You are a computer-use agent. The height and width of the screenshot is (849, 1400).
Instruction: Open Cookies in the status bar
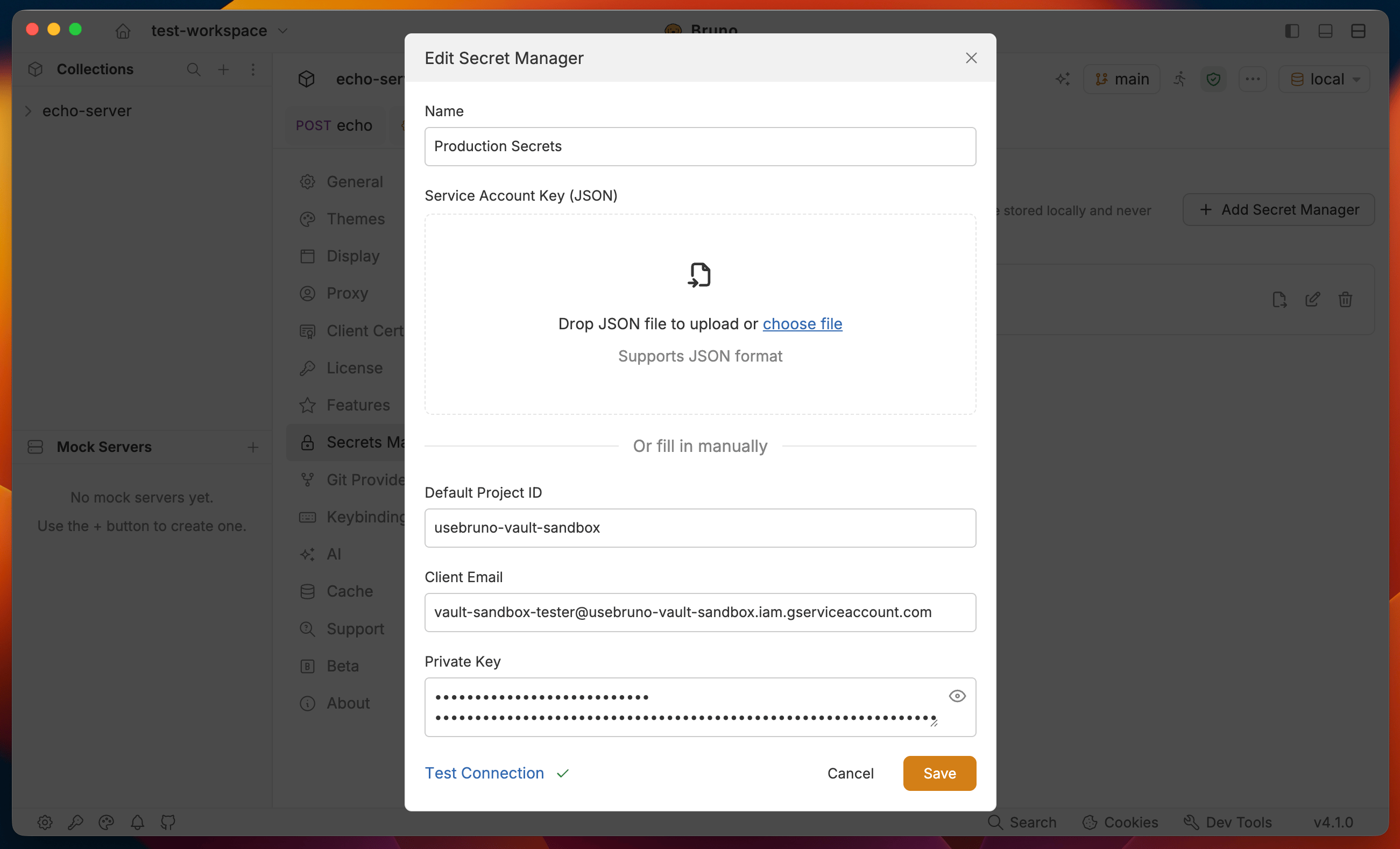pyautogui.click(x=1120, y=822)
